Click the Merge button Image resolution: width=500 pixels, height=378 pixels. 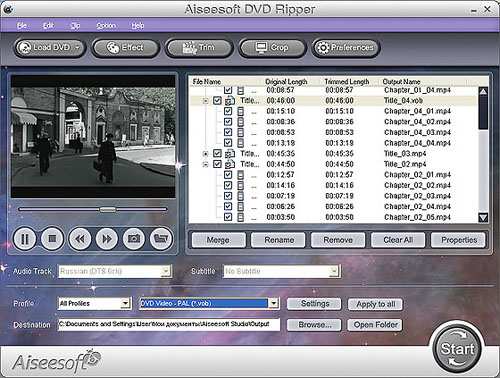pos(218,240)
